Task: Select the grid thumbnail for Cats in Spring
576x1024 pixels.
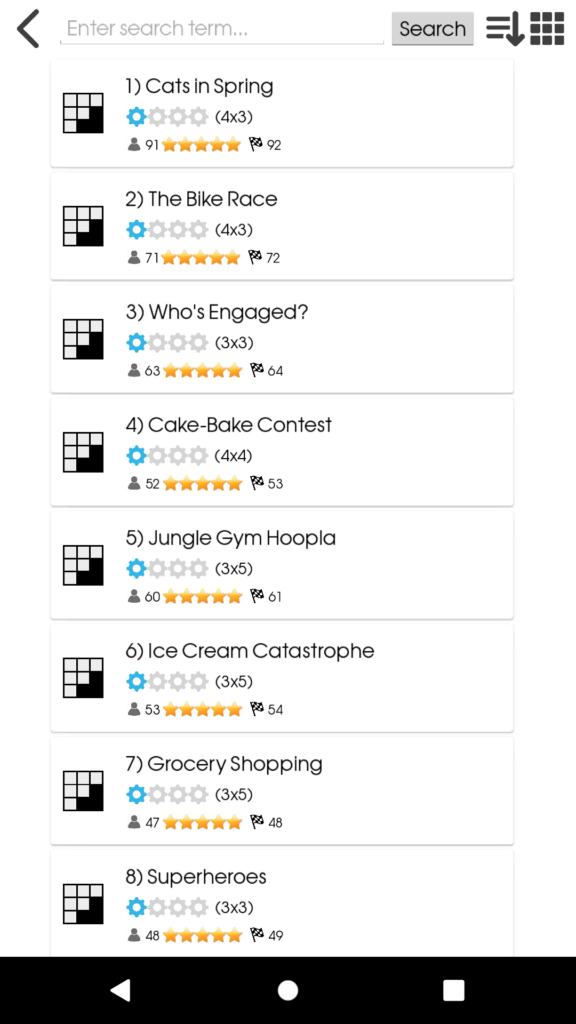Action: (x=83, y=113)
